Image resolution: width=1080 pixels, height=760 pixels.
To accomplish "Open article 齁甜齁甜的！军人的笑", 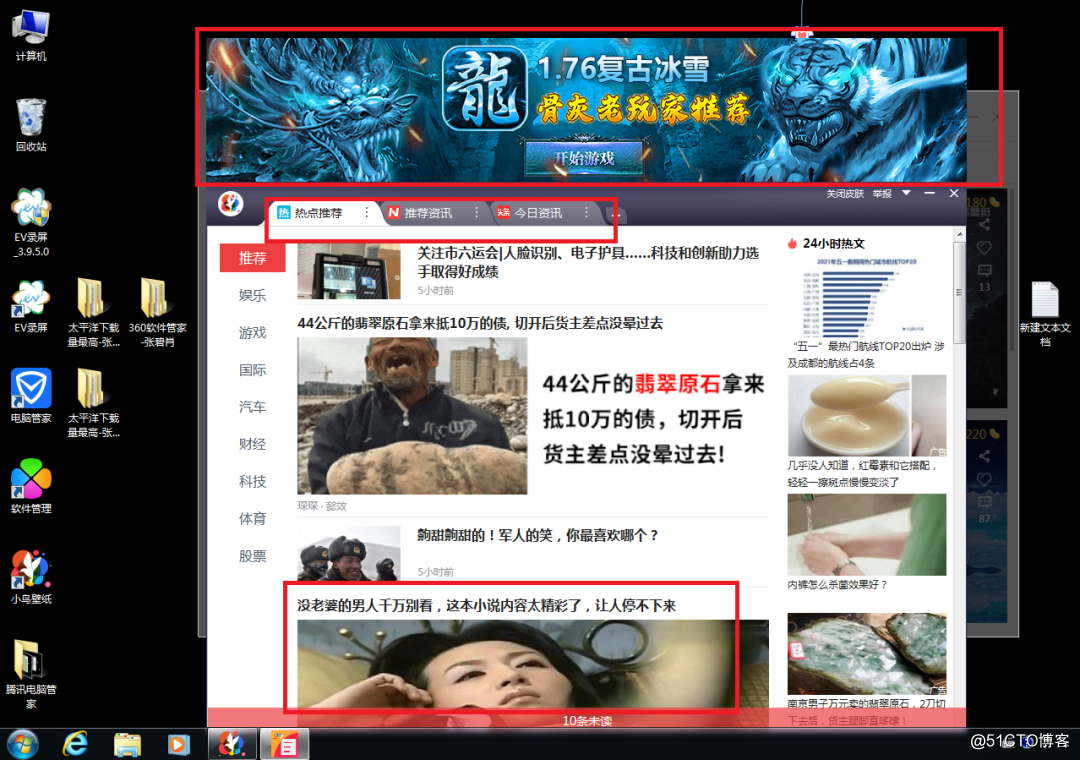I will [x=538, y=535].
